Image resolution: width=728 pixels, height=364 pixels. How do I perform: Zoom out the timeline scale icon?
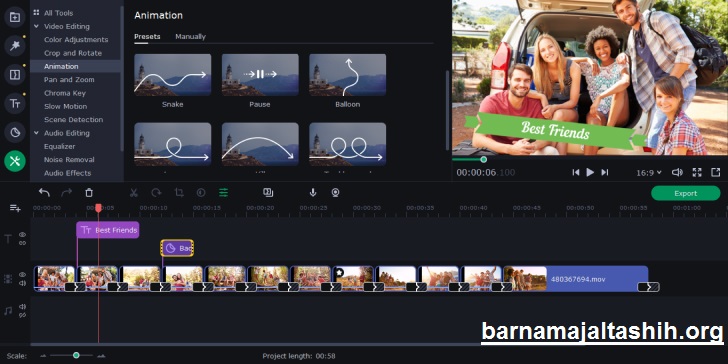click(x=43, y=356)
